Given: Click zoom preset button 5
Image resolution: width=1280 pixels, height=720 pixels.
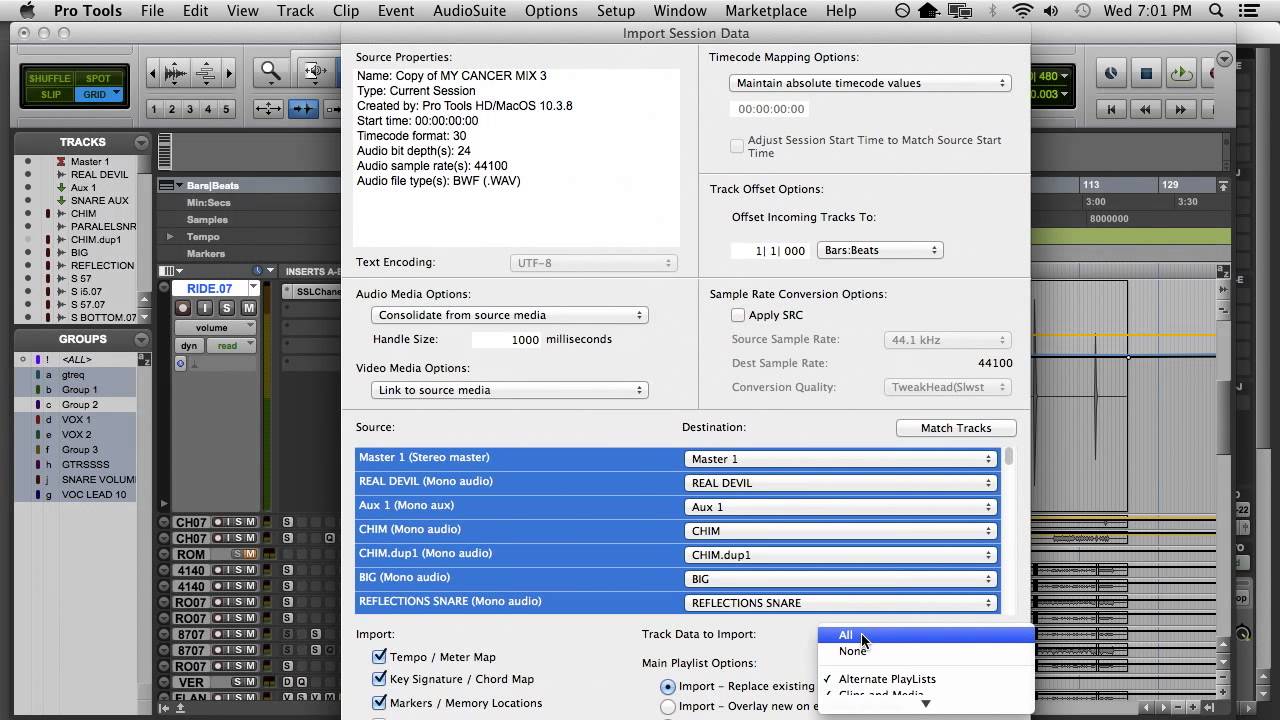Looking at the screenshot, I should [226, 109].
